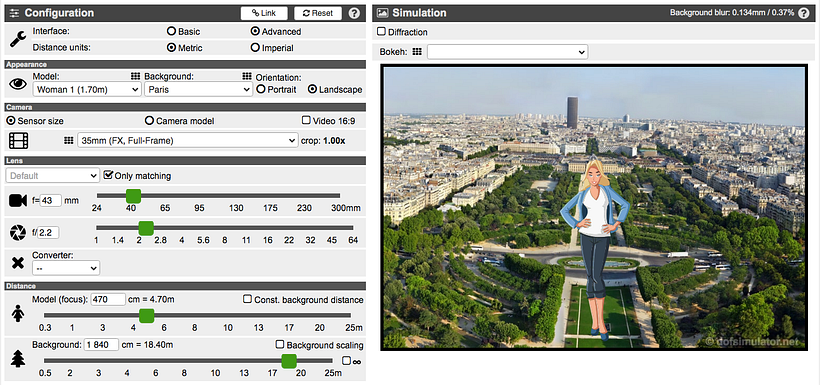Click the X converter icon
Image resolution: width=820 pixels, height=385 pixels.
click(x=18, y=263)
